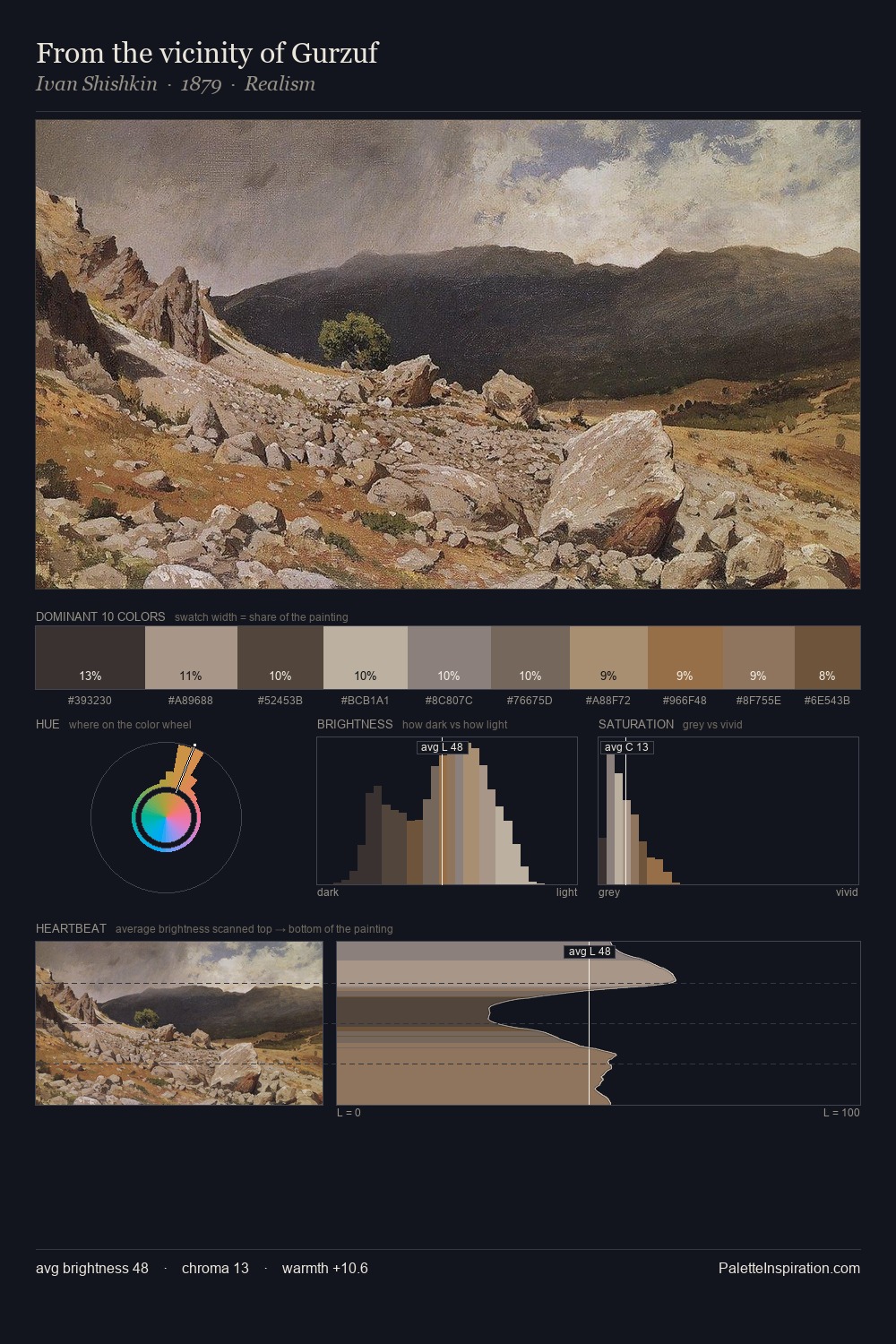Click the 'avg C 13' saturation label
The image size is (896, 1344).
click(626, 747)
